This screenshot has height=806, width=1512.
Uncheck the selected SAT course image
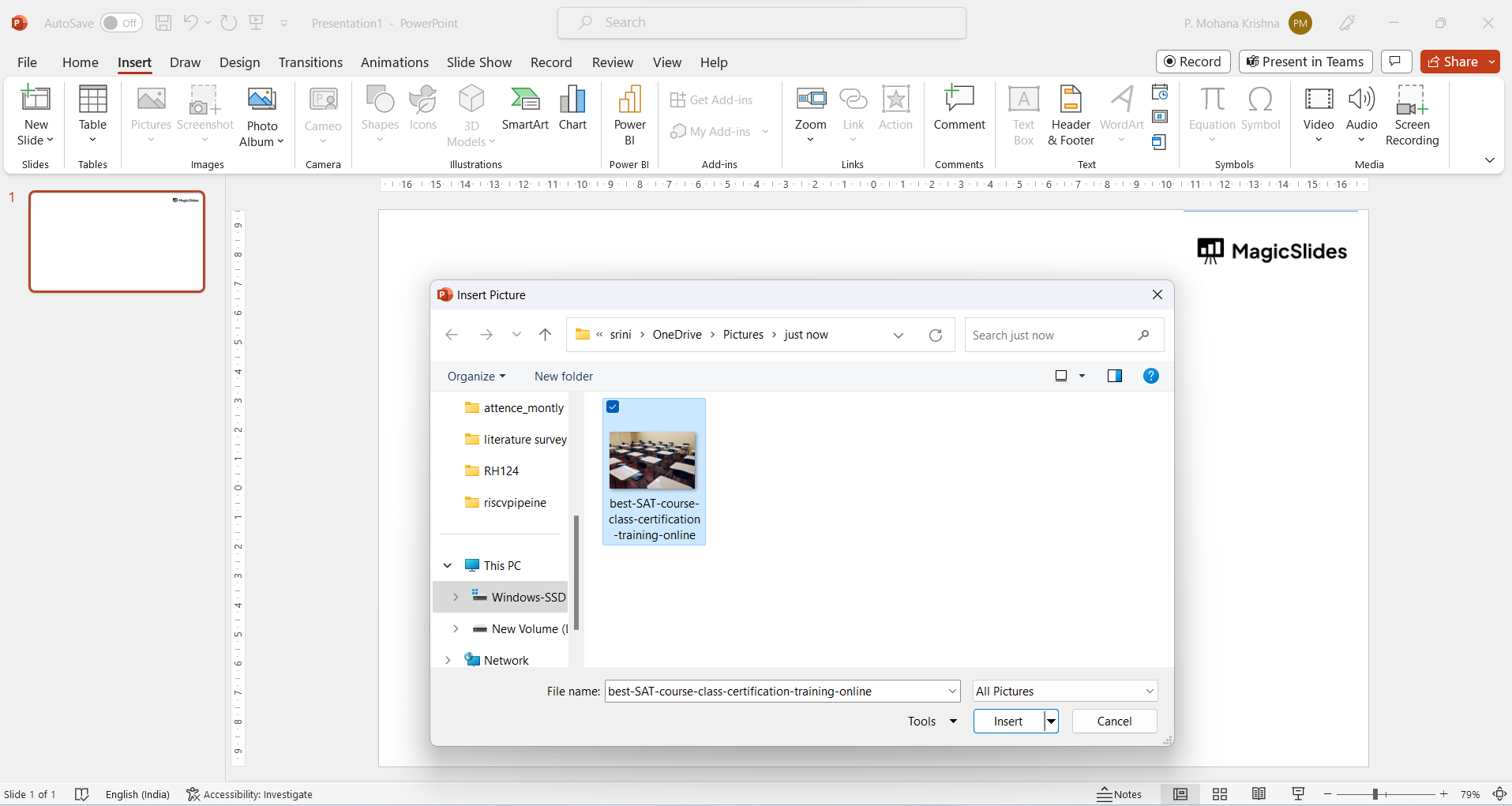613,407
